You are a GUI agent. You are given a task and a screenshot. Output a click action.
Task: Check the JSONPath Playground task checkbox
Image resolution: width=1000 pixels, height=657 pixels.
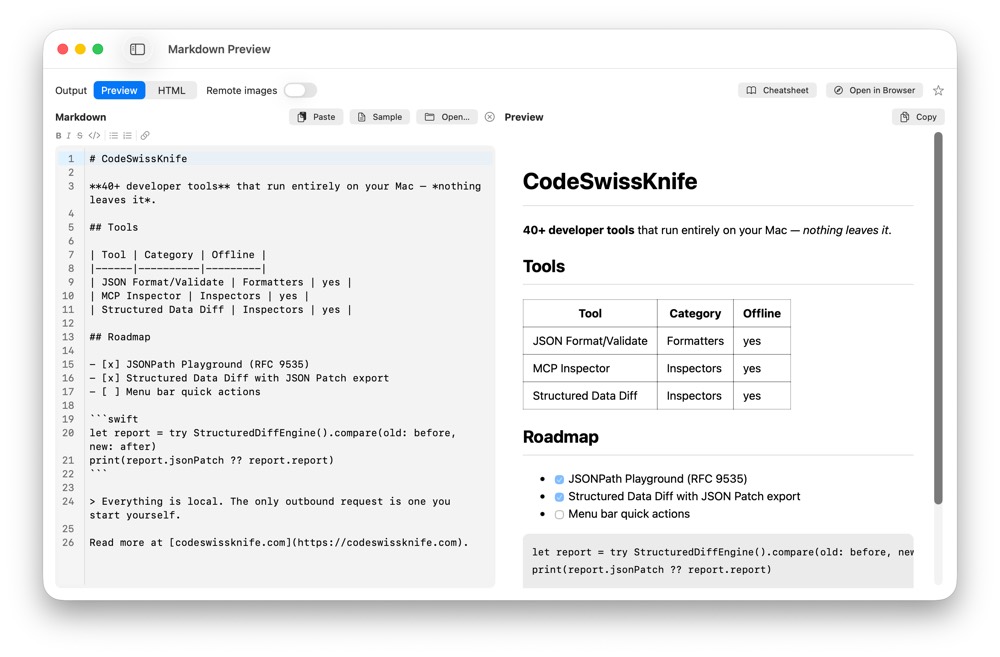pyautogui.click(x=559, y=479)
